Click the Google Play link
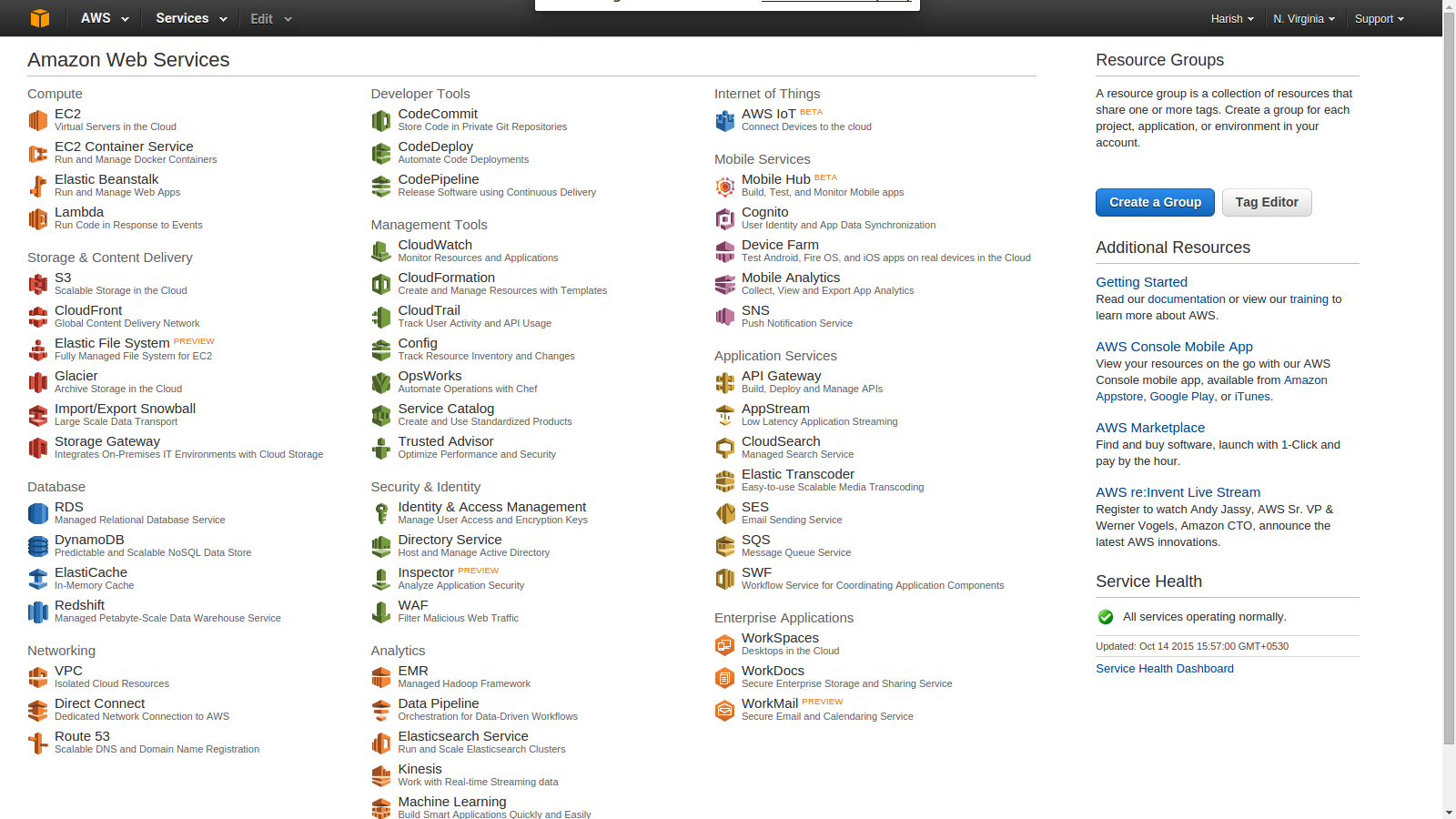Image resolution: width=1456 pixels, height=819 pixels. [1182, 397]
